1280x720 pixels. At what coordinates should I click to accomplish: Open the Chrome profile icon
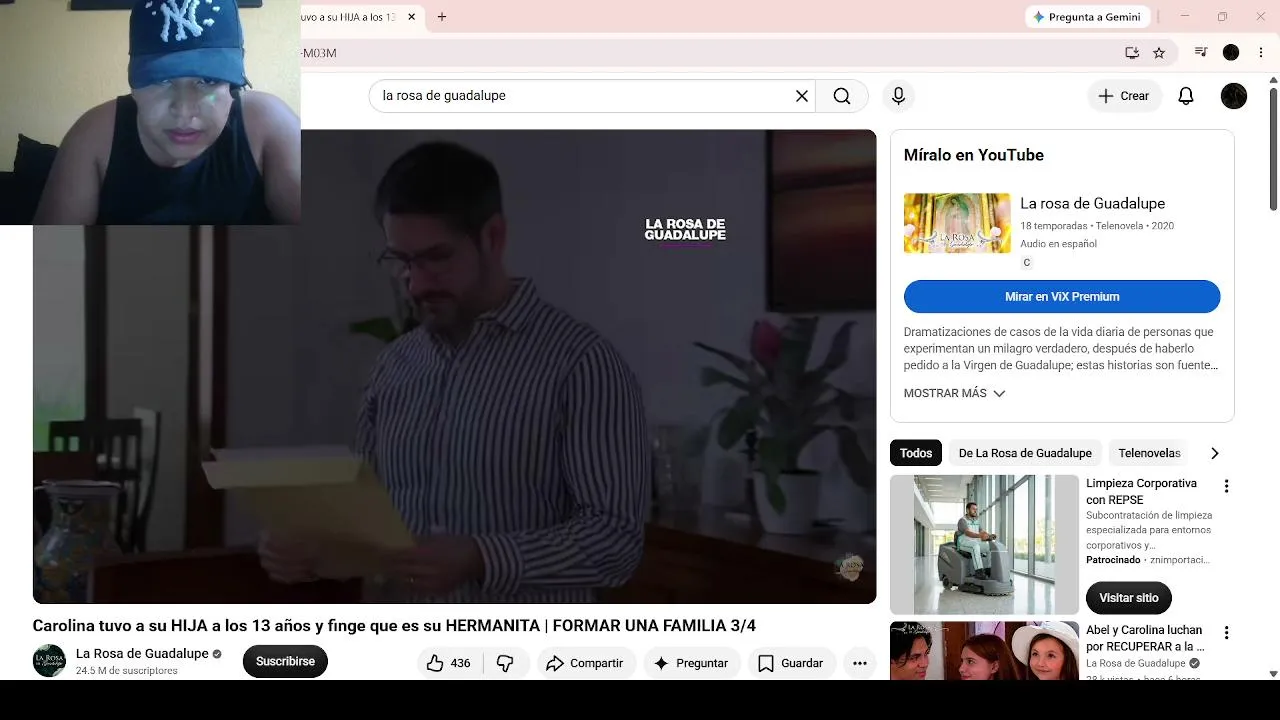(1231, 53)
